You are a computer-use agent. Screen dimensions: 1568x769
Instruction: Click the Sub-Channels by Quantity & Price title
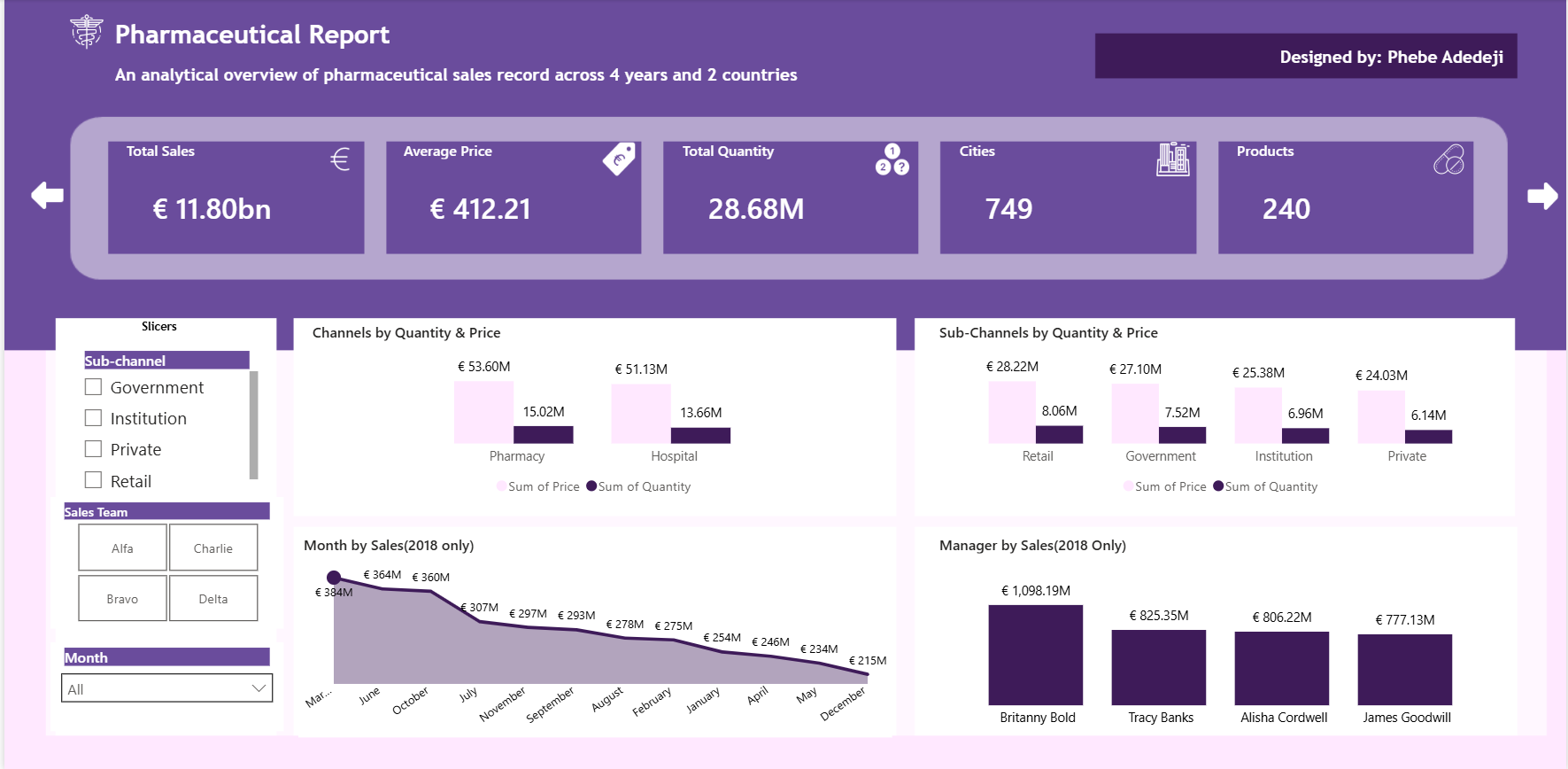pos(1048,333)
